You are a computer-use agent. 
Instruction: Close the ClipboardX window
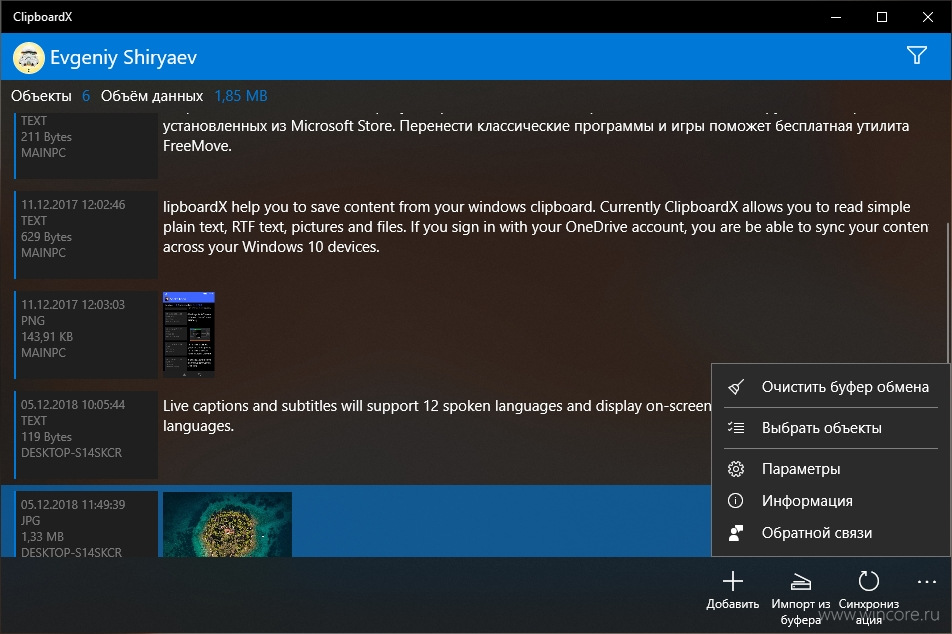click(x=928, y=17)
